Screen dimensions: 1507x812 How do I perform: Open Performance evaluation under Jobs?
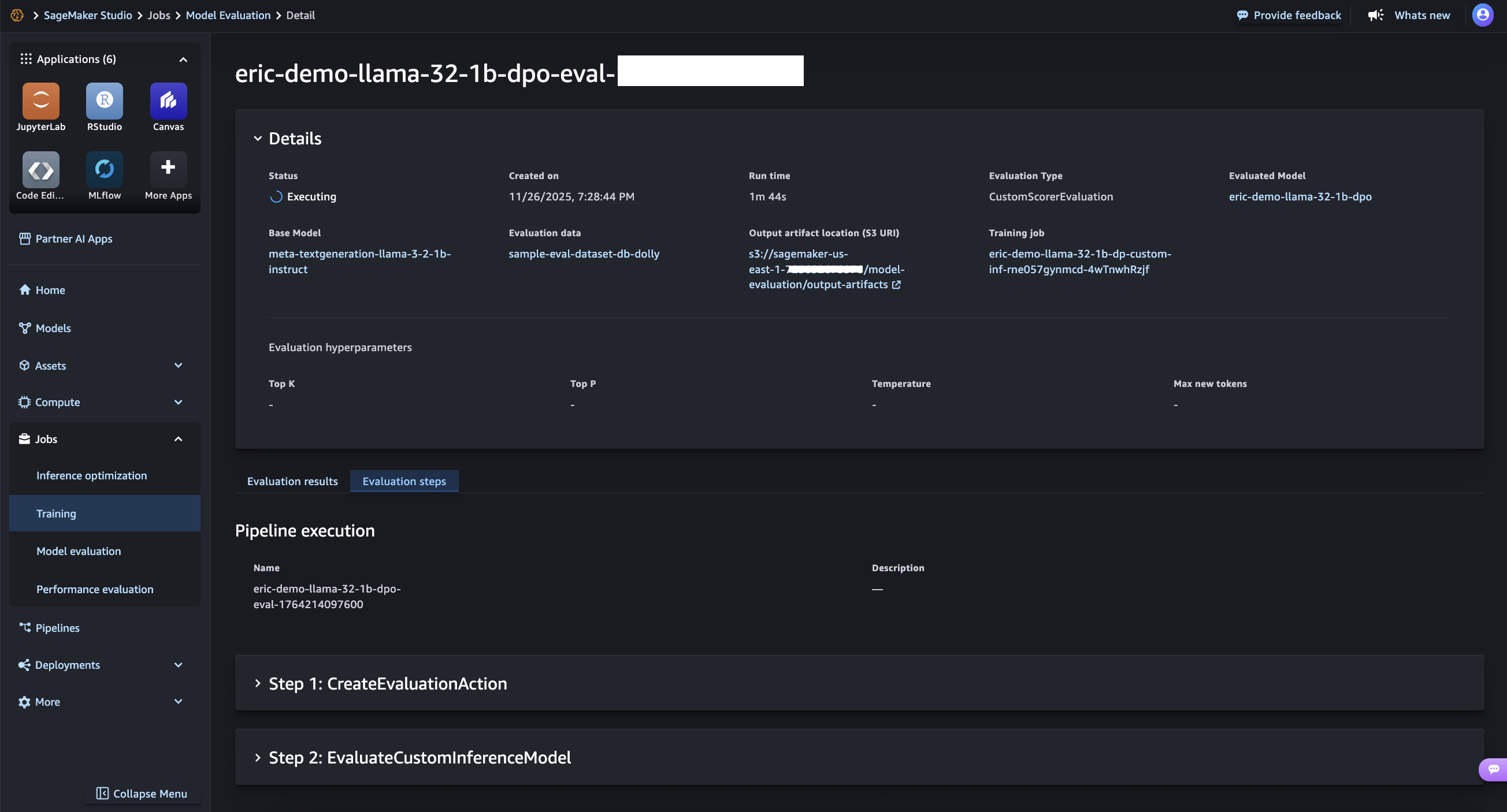[105, 589]
